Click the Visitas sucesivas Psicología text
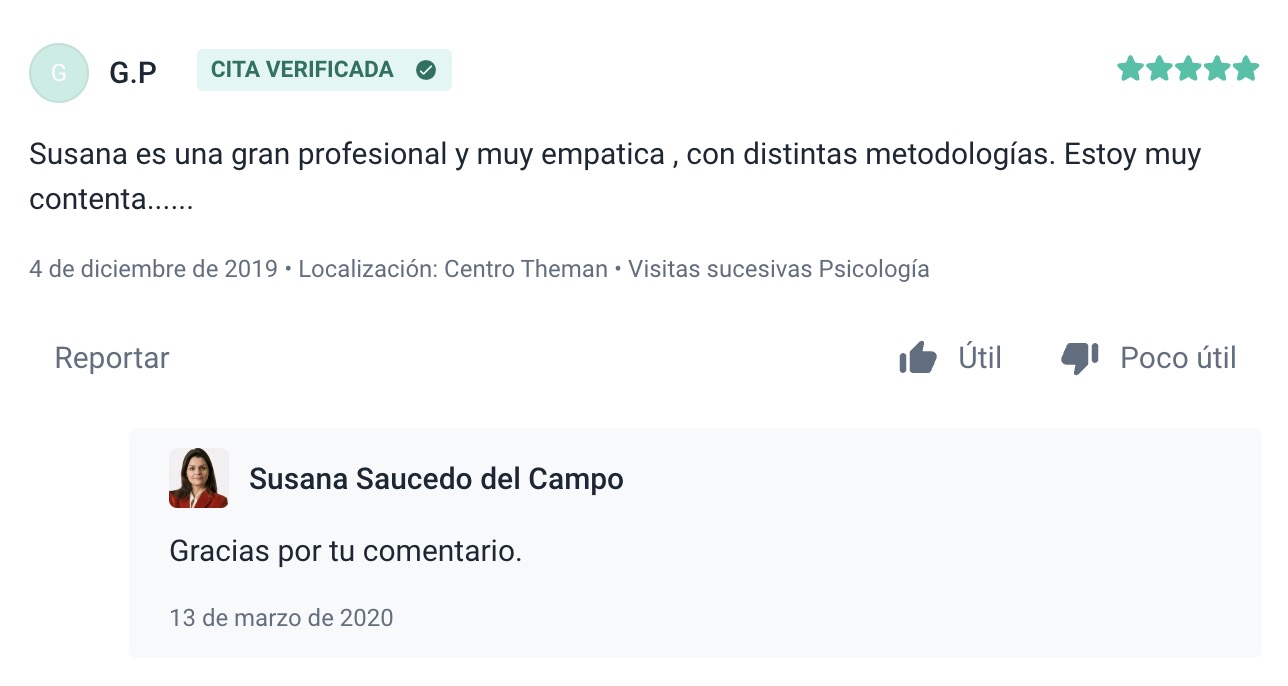This screenshot has width=1288, height=686. 779,269
